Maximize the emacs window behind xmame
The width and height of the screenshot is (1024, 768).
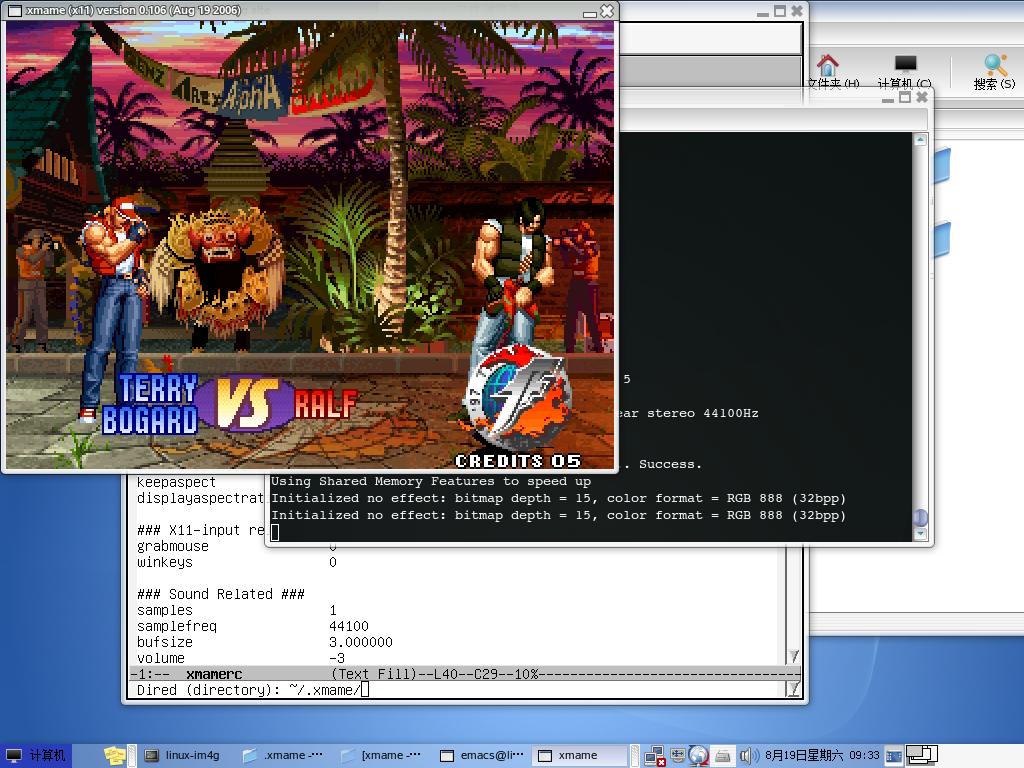click(x=780, y=11)
